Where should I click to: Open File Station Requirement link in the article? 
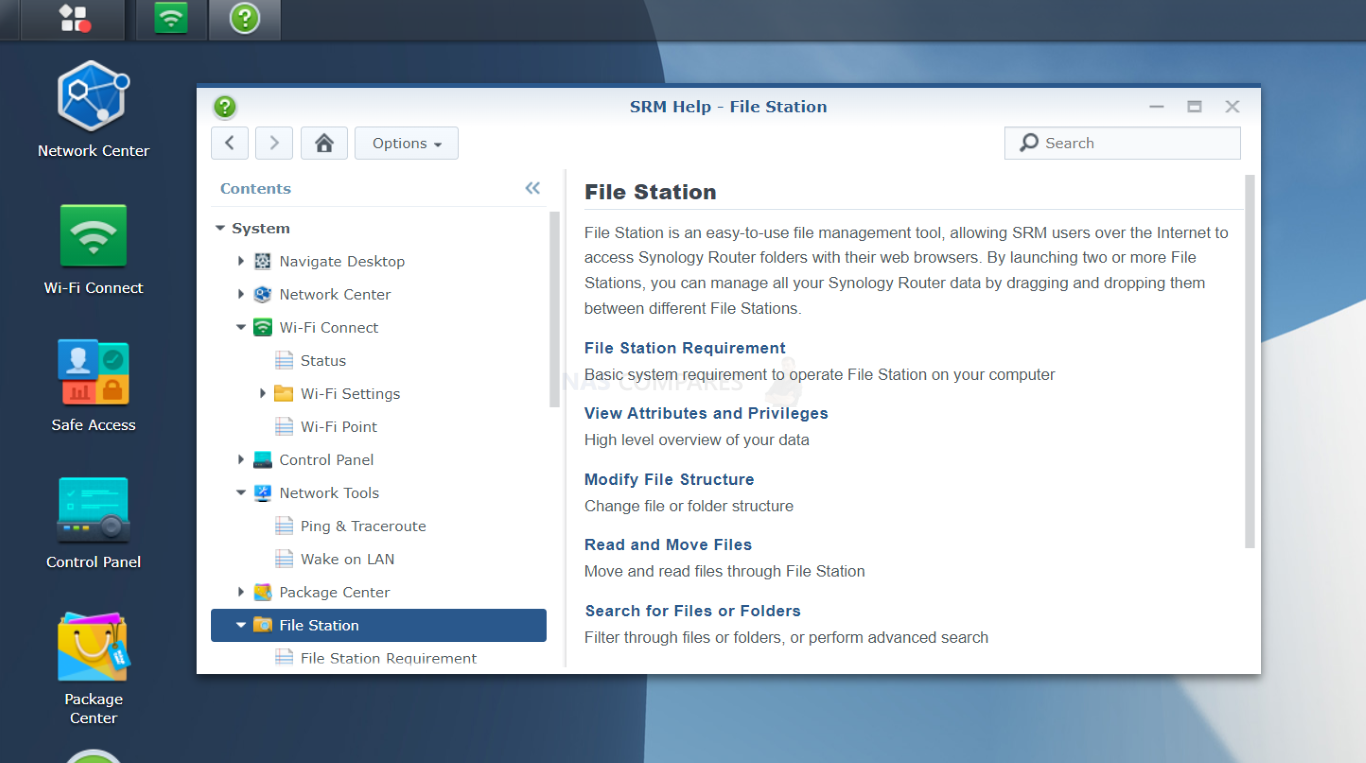pos(685,348)
